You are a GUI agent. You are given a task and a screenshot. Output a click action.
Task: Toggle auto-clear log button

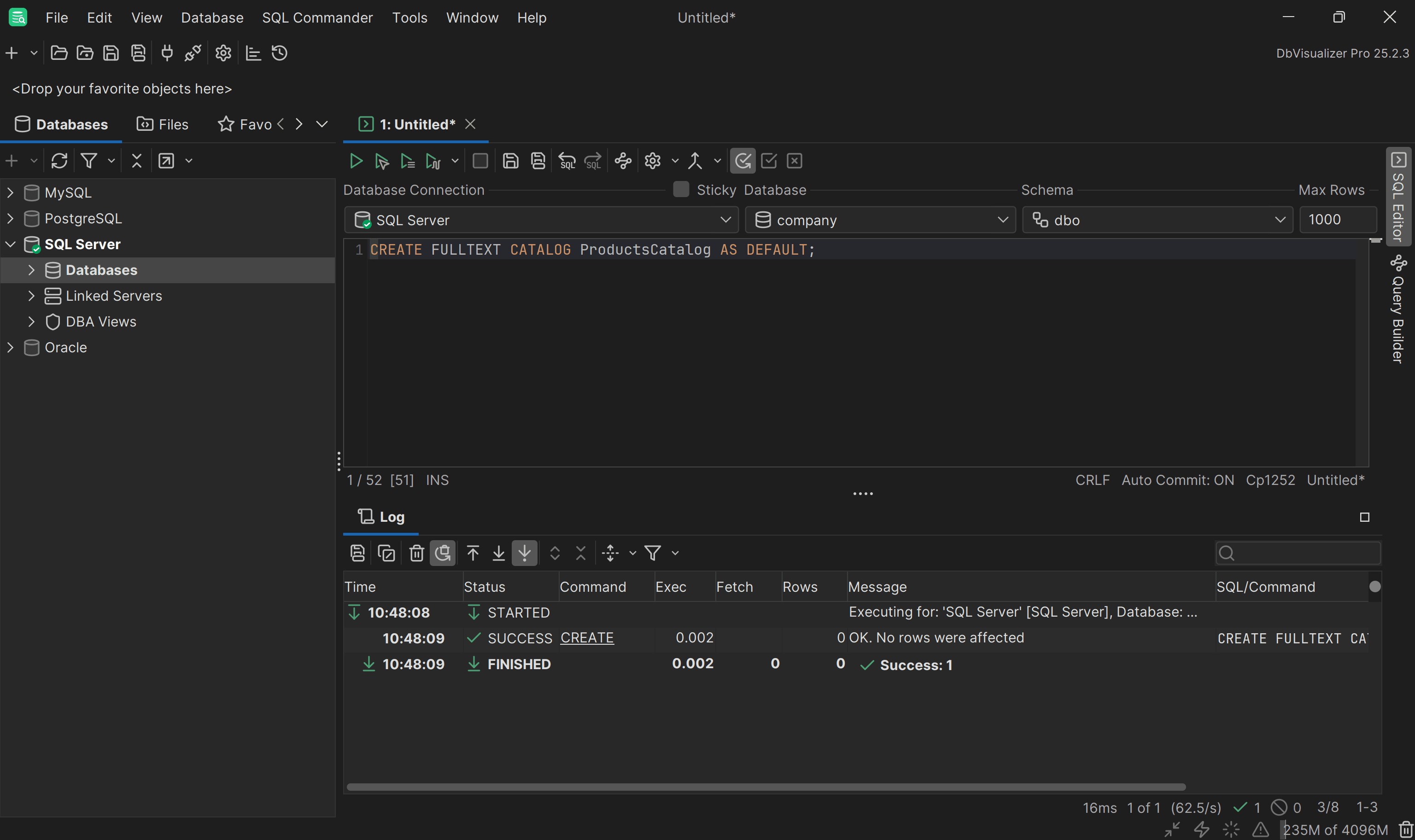[x=443, y=553]
